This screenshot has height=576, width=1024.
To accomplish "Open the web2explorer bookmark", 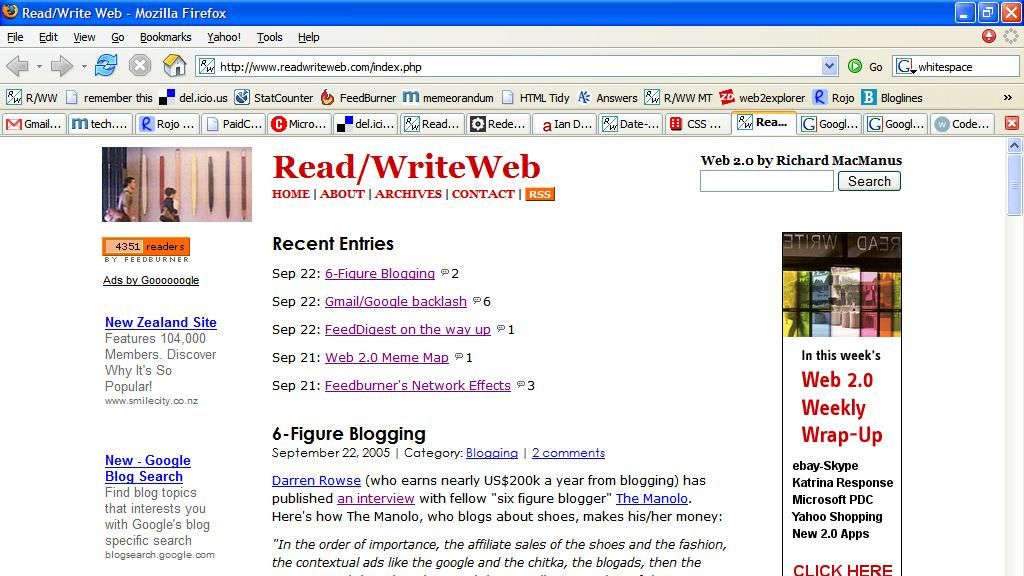I will pos(762,98).
